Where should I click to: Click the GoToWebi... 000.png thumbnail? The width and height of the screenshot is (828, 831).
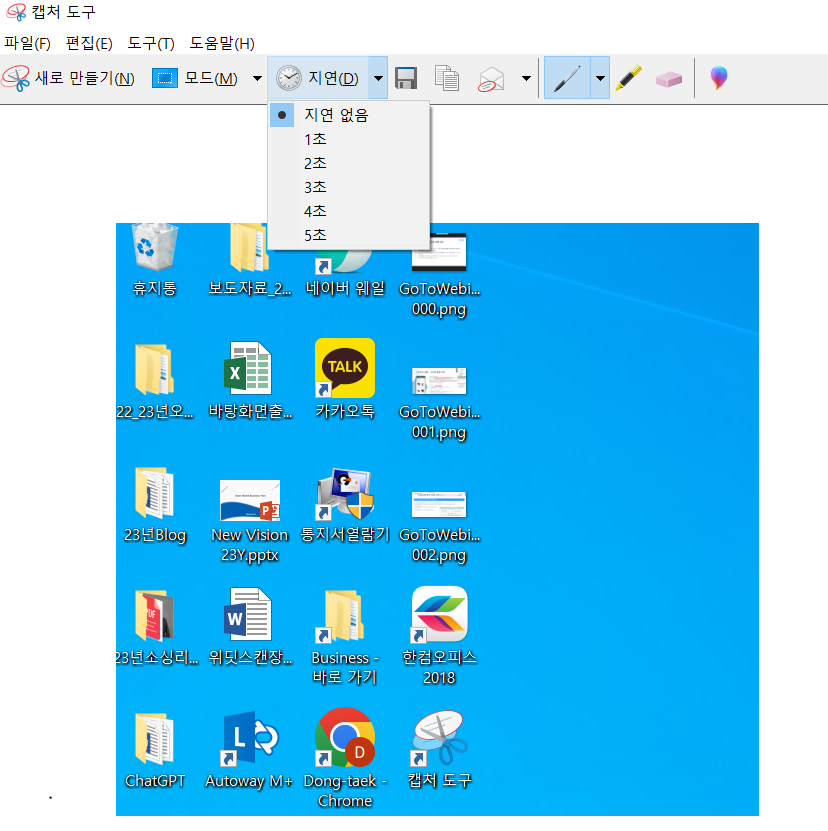439,252
